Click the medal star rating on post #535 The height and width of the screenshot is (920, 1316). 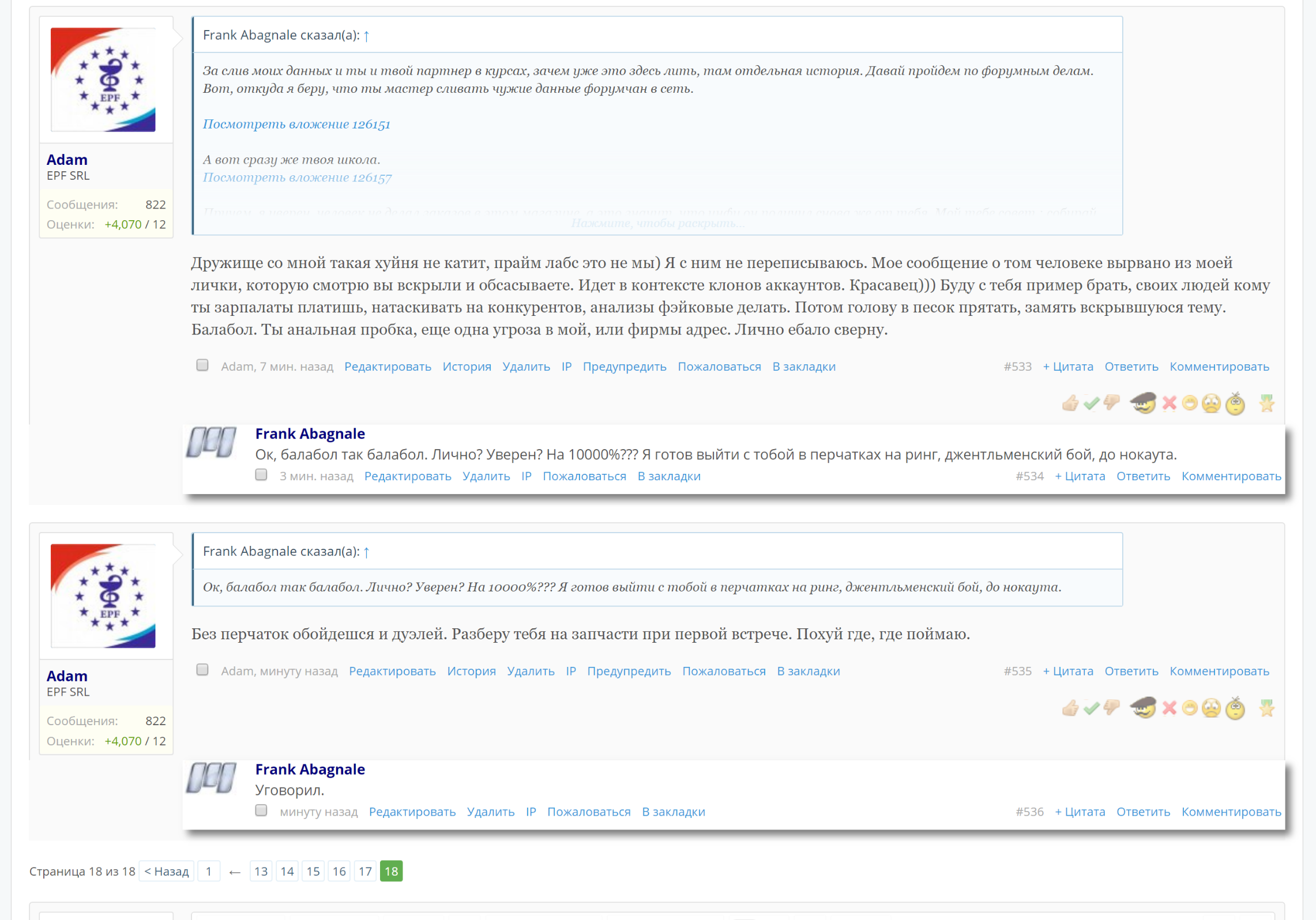coord(1266,708)
